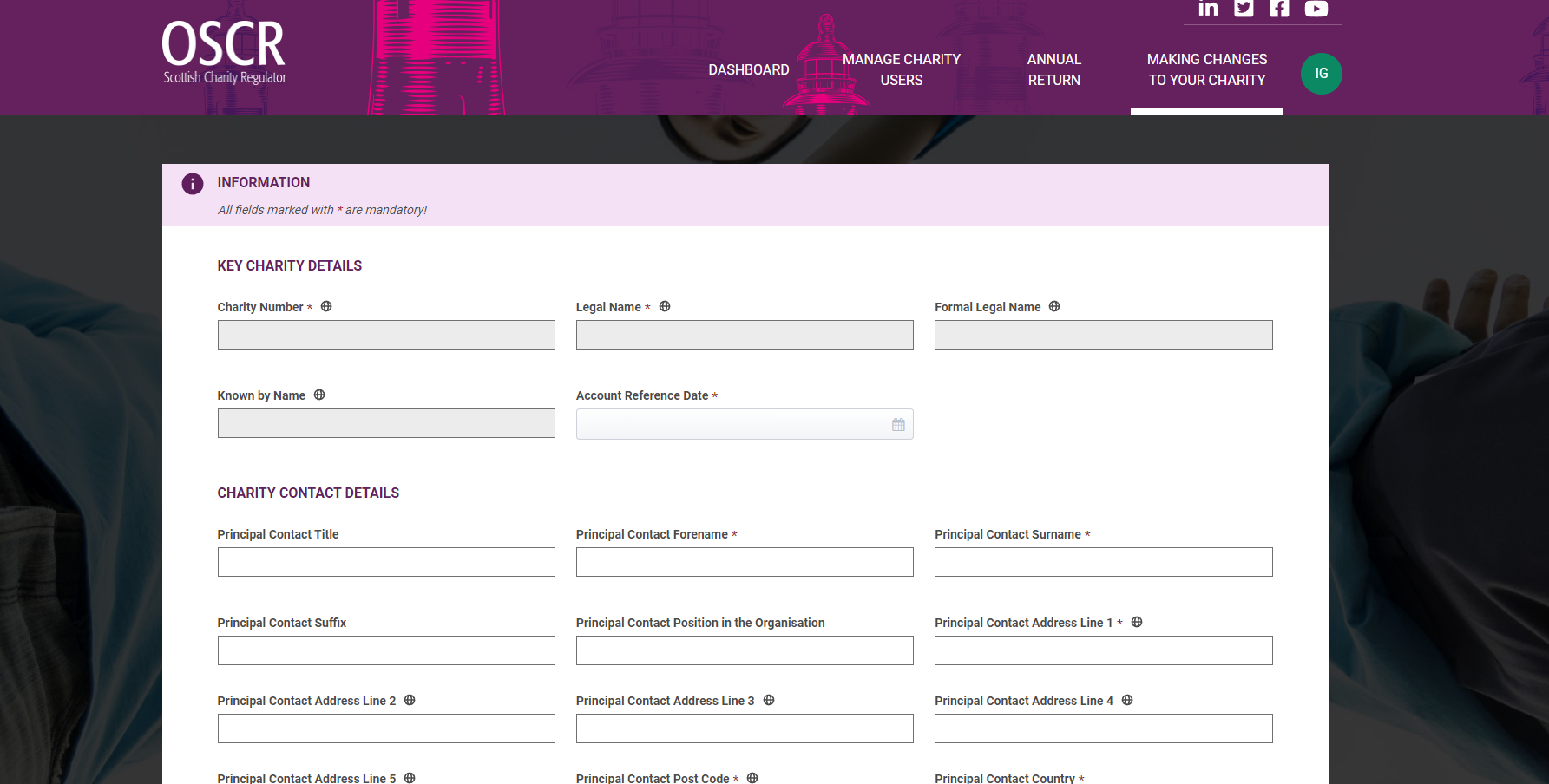Focus the Principal Contact Suffix field
The width and height of the screenshot is (1549, 784).
386,650
